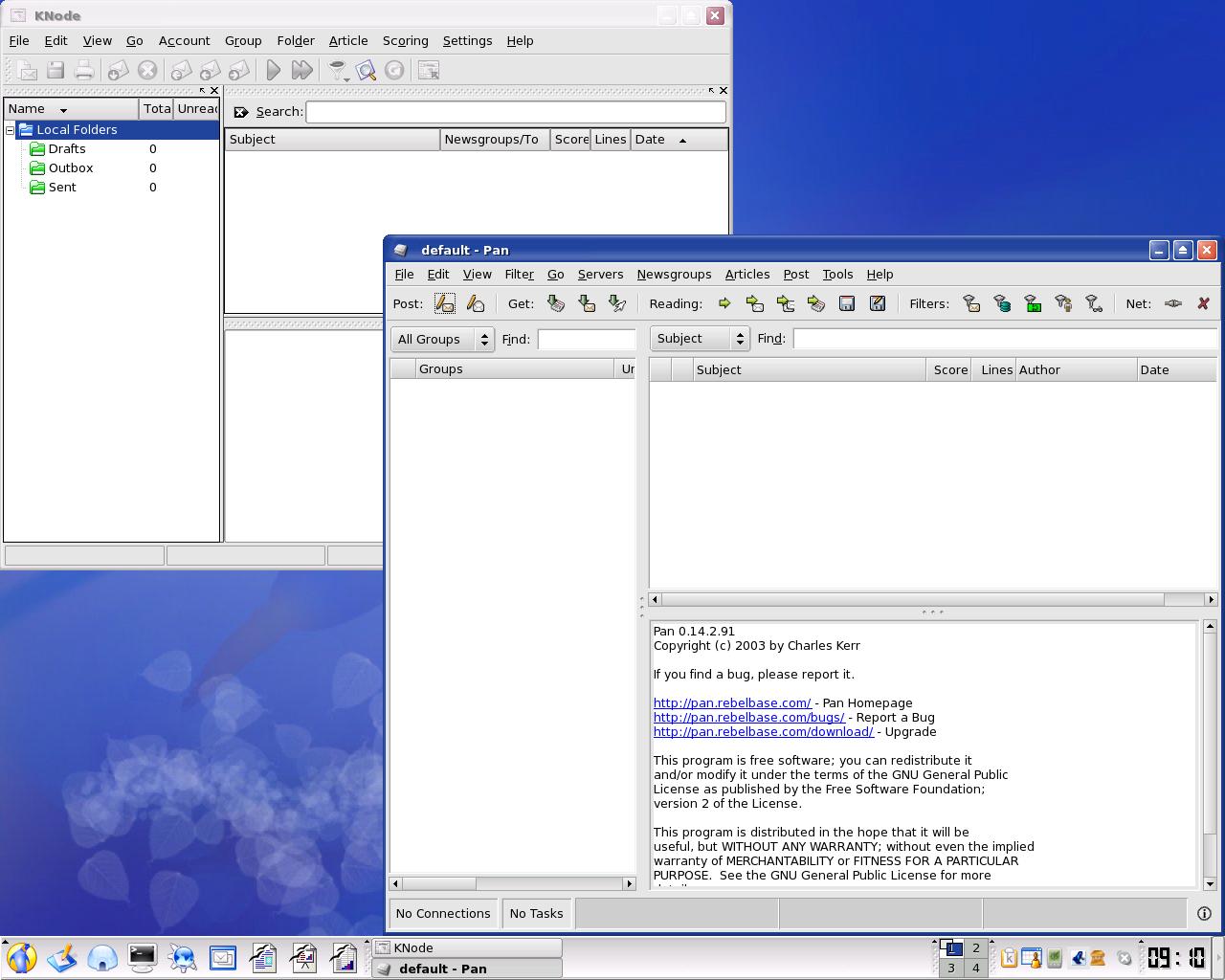Open Scoring menu in KNode
The width and height of the screenshot is (1225, 980).
405,40
